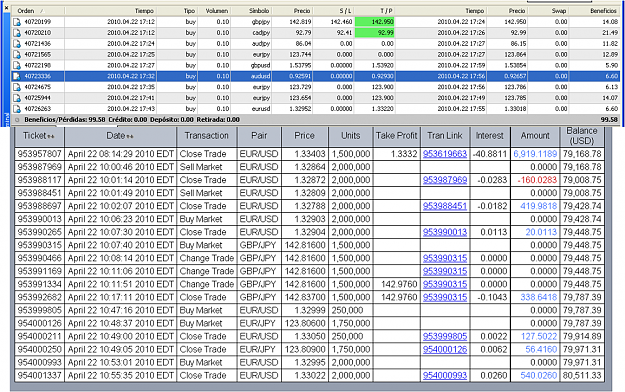The height and width of the screenshot is (392, 625).
Task: Open Tran Link 953619663
Action: (445, 154)
